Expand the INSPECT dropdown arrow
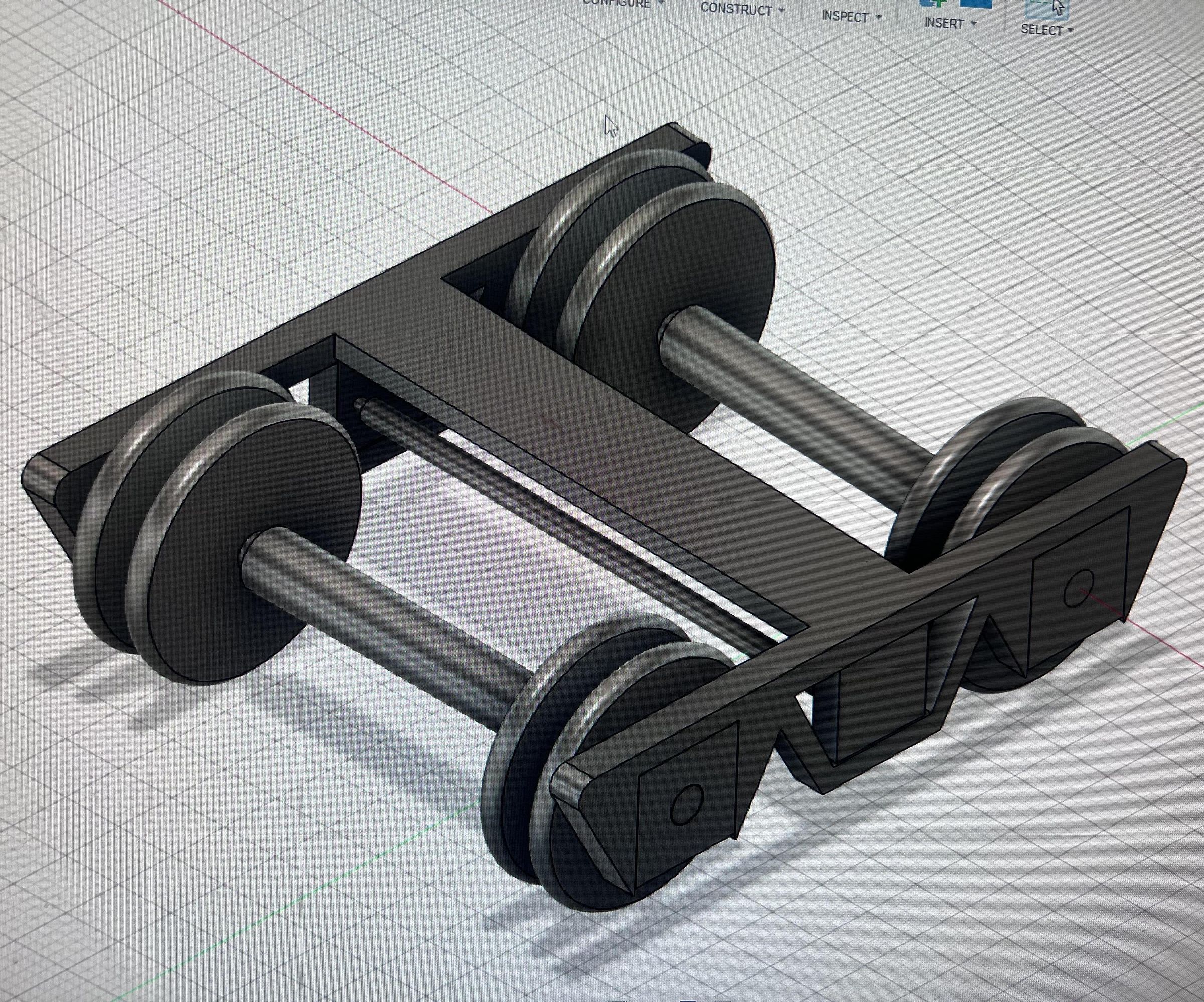 878,17
